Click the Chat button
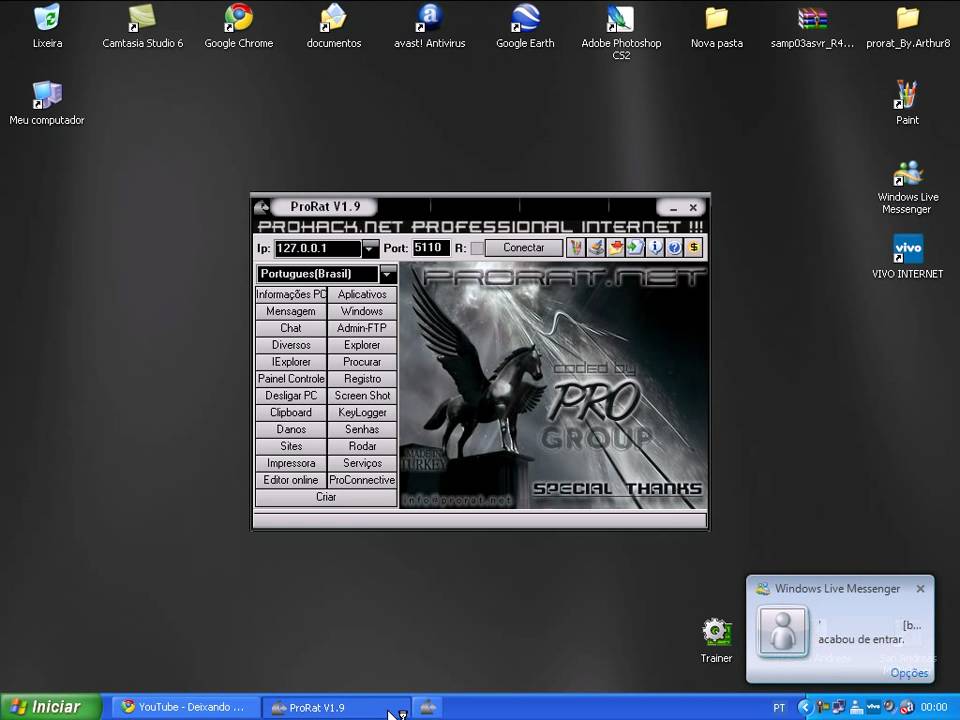The height and width of the screenshot is (720, 960). point(291,328)
